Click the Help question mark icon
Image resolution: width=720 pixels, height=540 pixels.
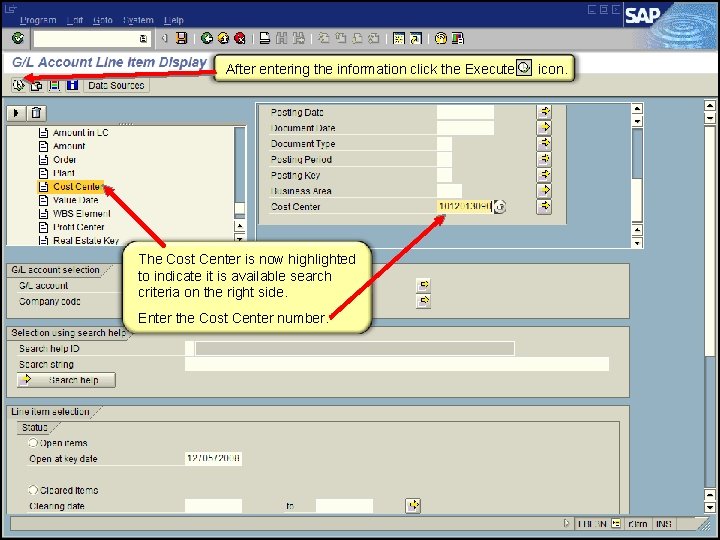[440, 38]
